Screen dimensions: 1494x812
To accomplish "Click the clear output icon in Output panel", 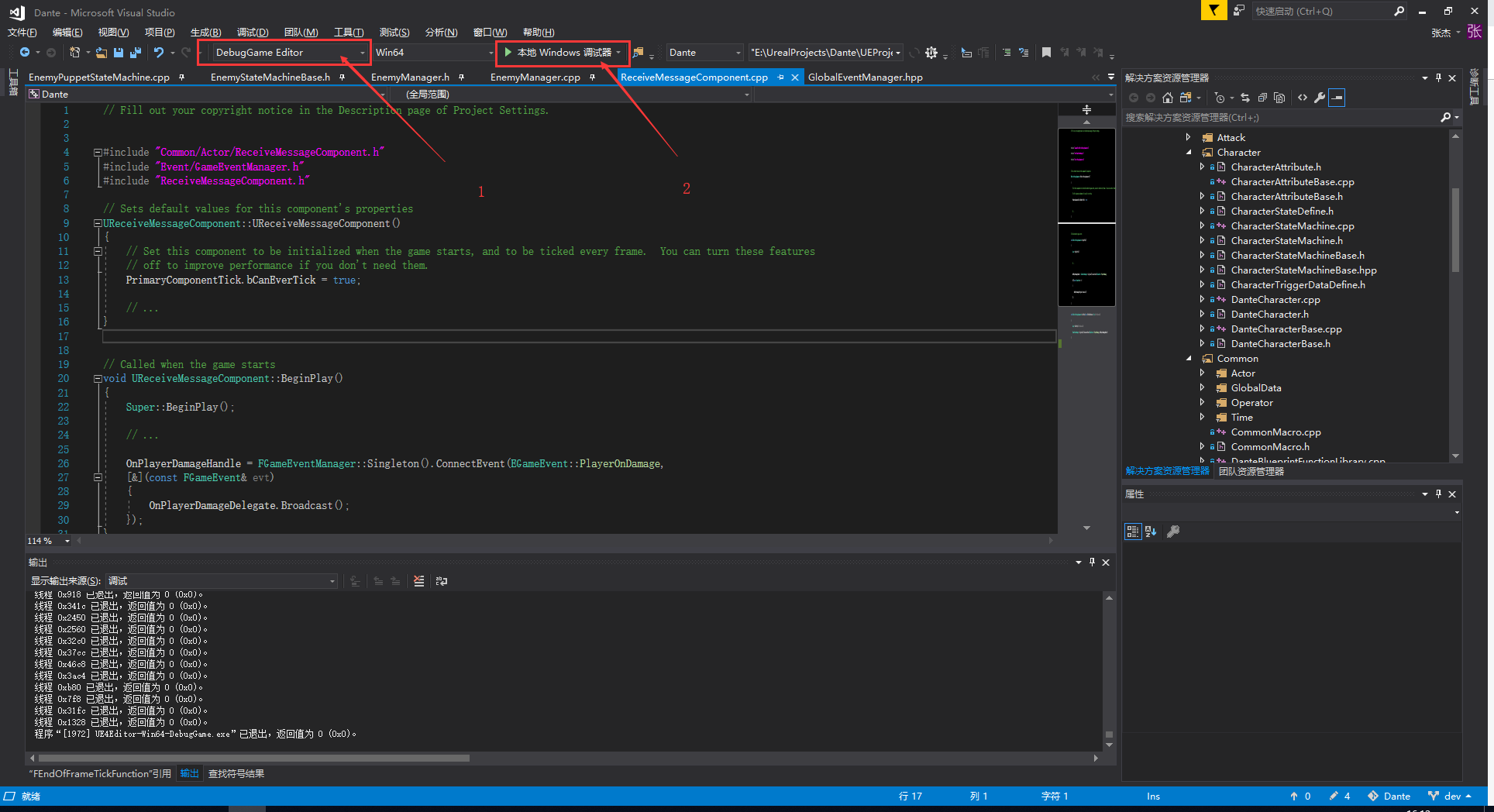I will click(x=418, y=581).
